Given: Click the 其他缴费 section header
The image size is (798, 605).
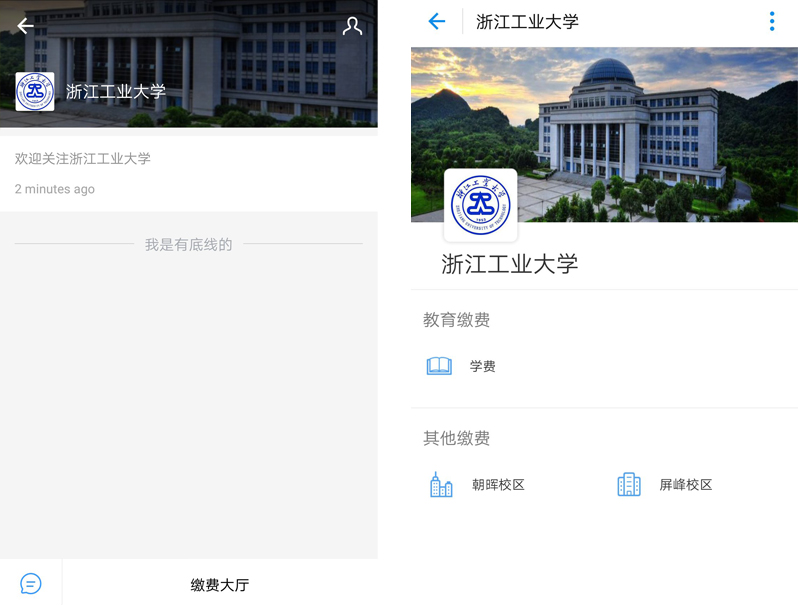Looking at the screenshot, I should [x=456, y=438].
